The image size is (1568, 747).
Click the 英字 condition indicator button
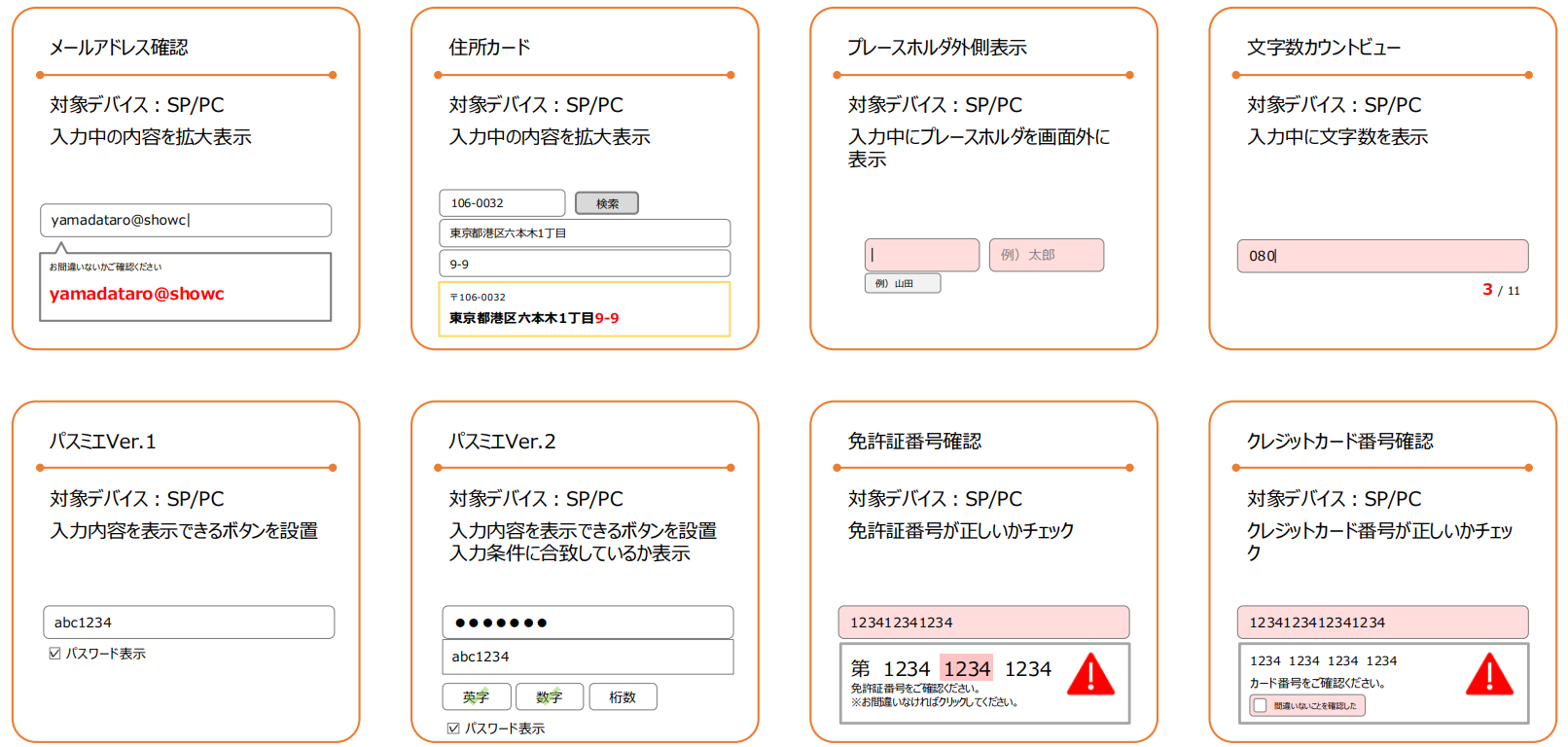click(x=477, y=696)
